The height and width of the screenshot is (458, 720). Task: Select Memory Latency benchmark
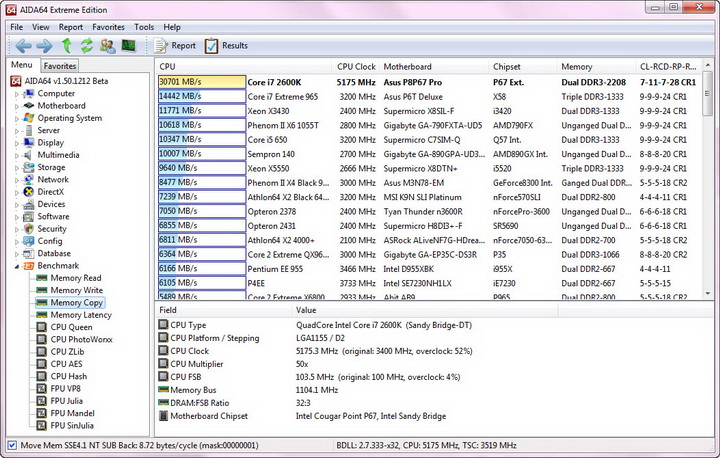[81, 315]
